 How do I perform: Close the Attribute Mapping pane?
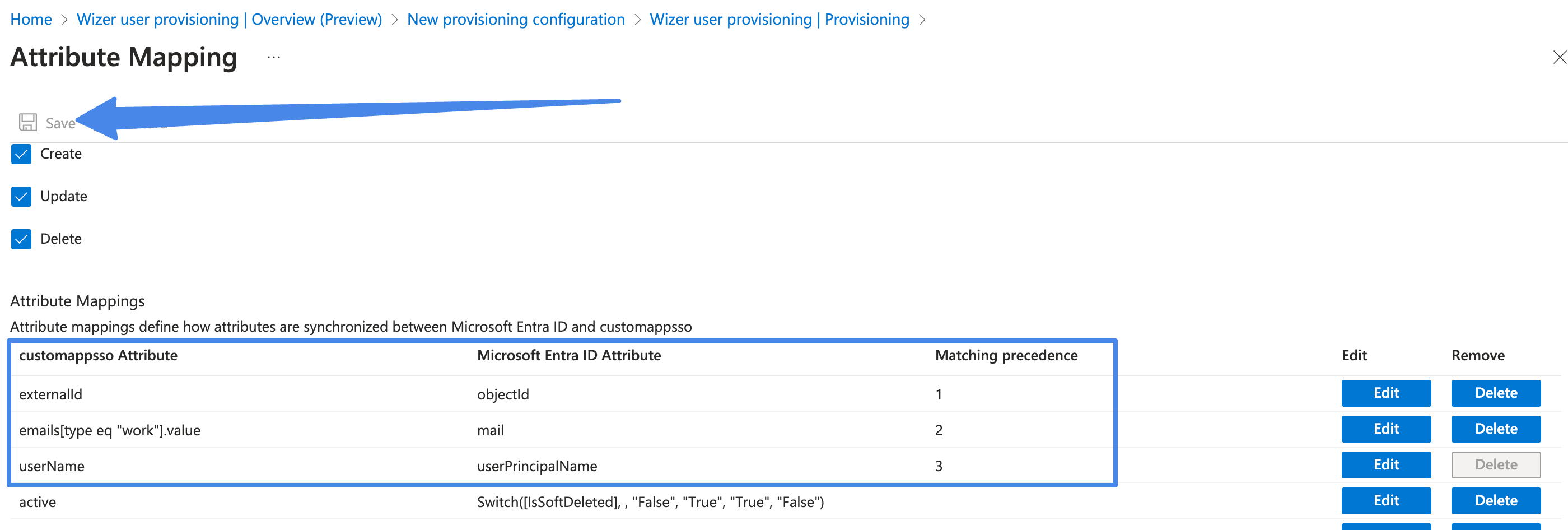tap(1559, 57)
